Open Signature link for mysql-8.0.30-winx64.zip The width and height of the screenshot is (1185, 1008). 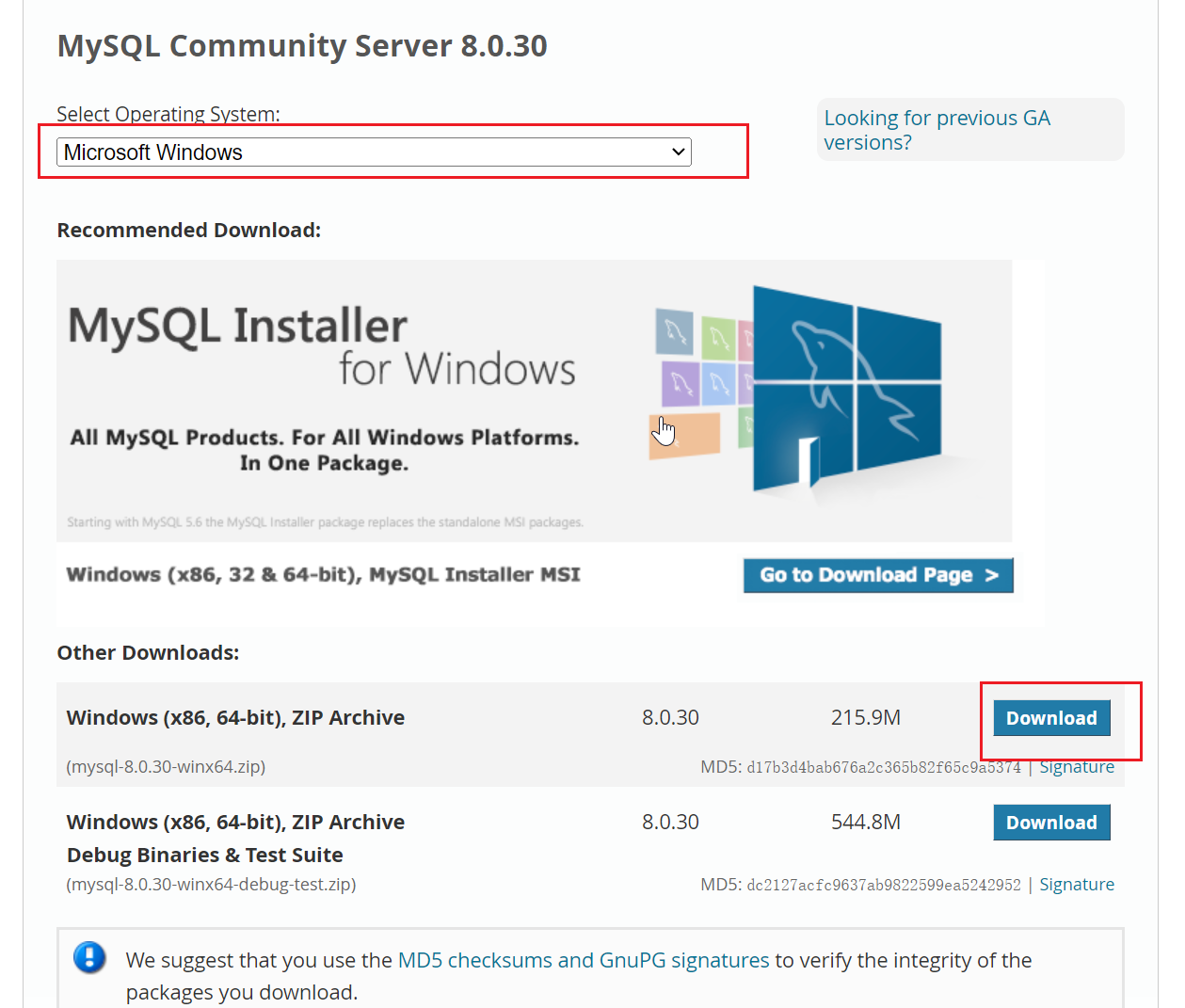tap(1077, 767)
